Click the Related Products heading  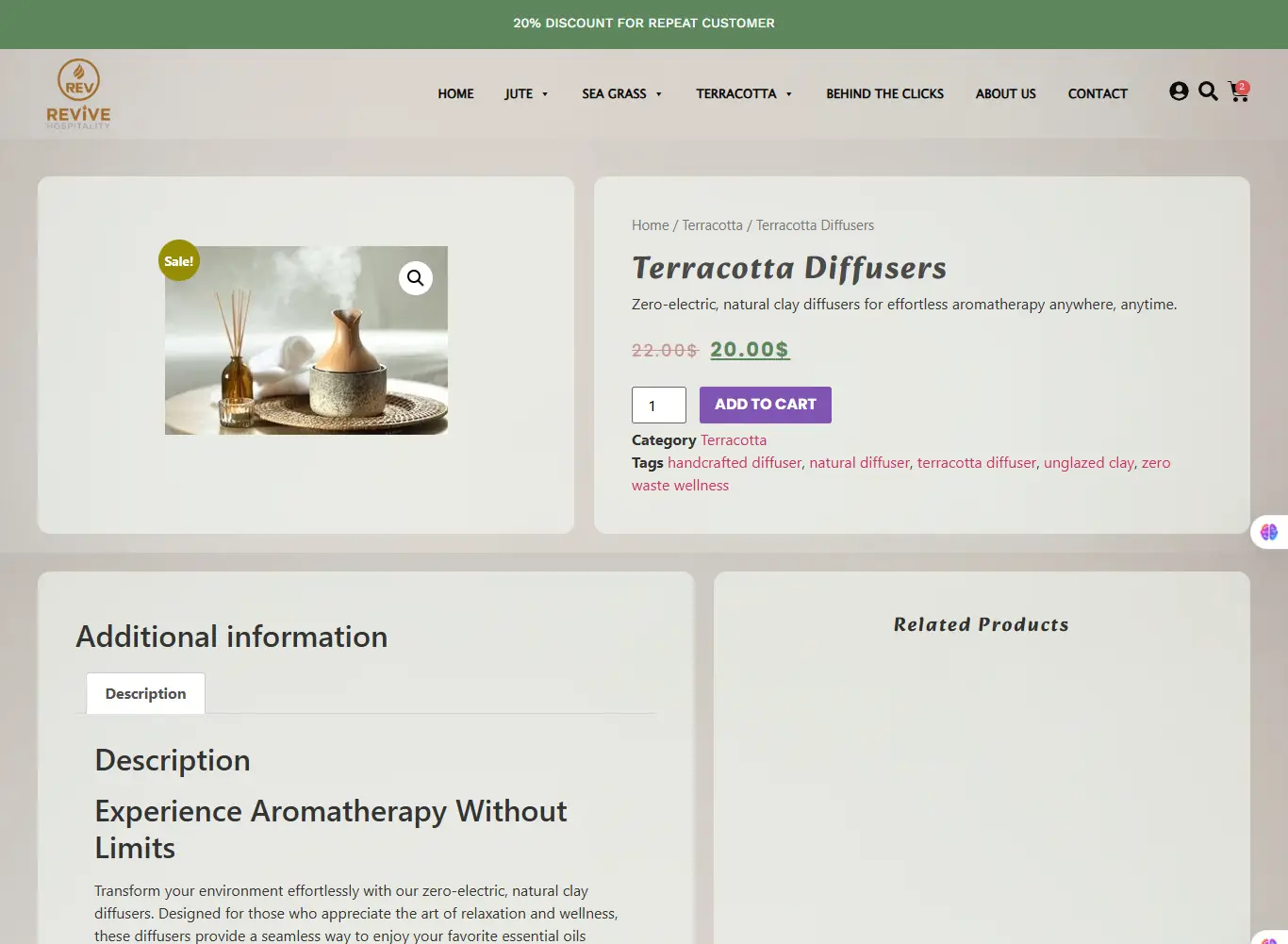(982, 624)
